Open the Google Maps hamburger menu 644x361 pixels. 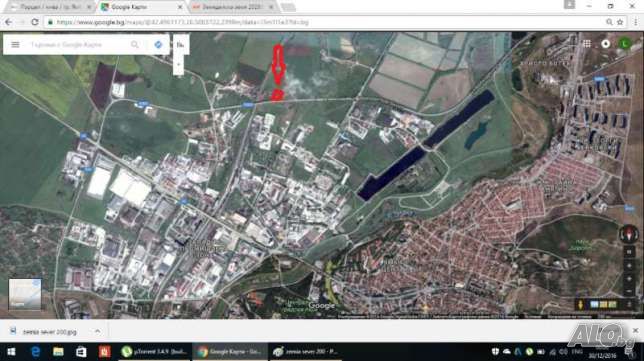[15, 44]
